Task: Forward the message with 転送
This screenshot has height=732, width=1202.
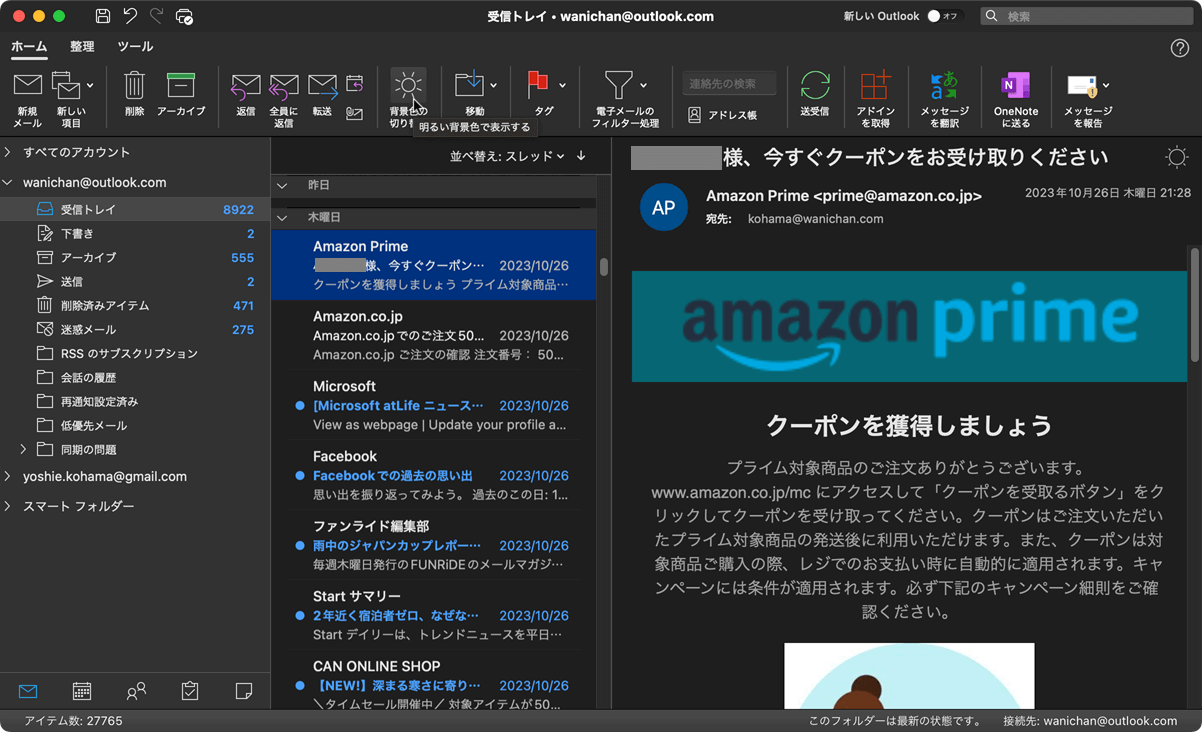Action: coord(322,95)
